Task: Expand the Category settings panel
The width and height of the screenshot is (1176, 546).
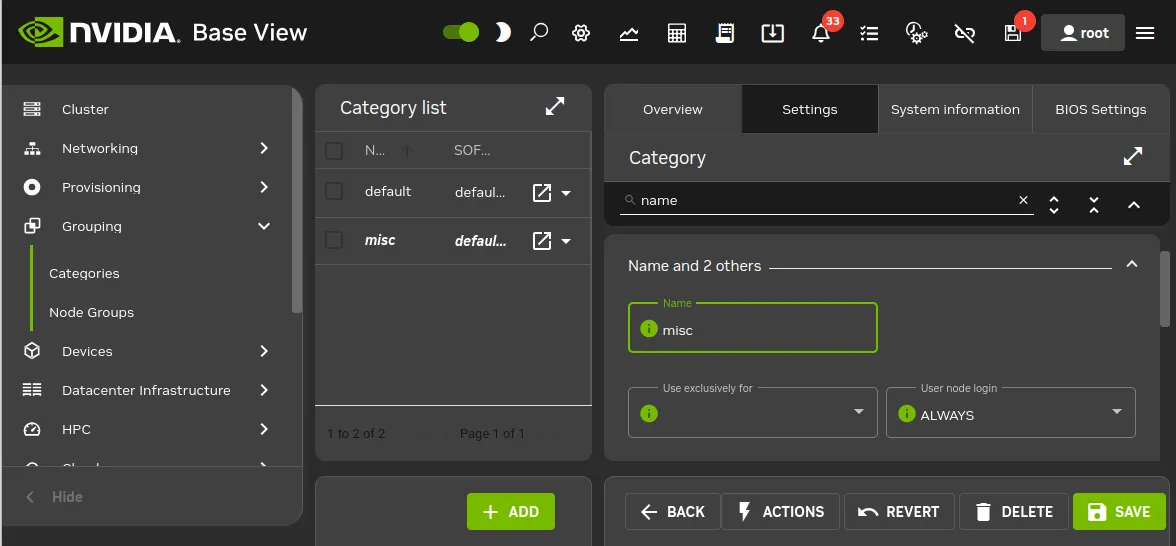Action: pos(1132,157)
